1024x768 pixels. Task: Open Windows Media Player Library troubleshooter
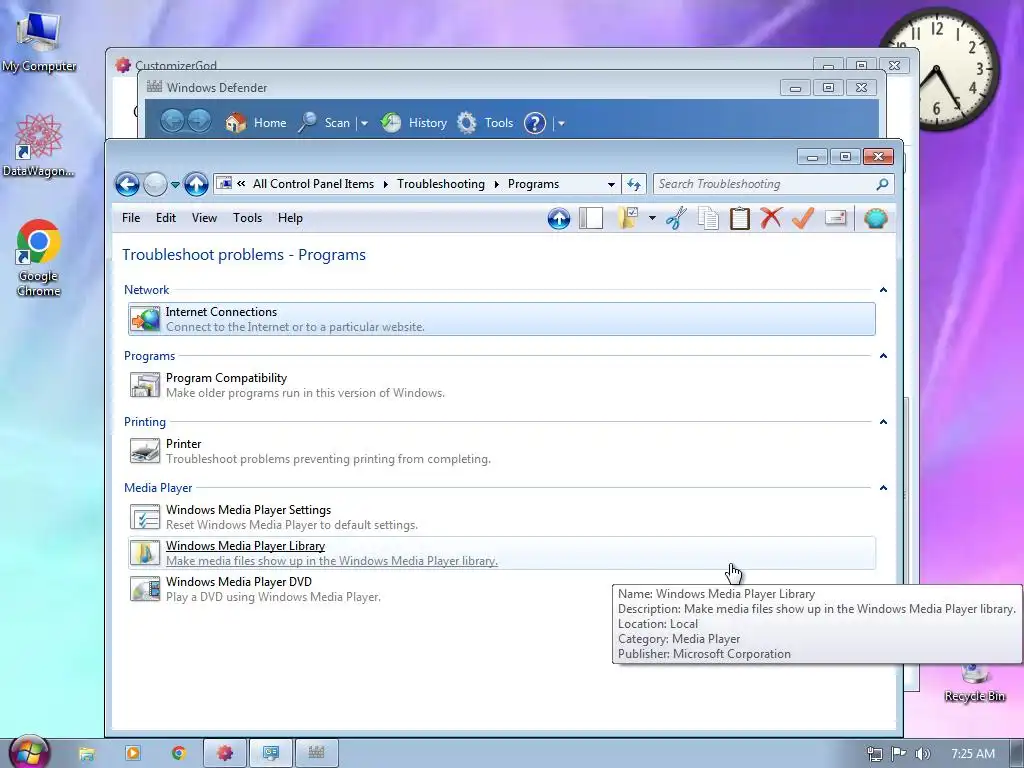502,553
